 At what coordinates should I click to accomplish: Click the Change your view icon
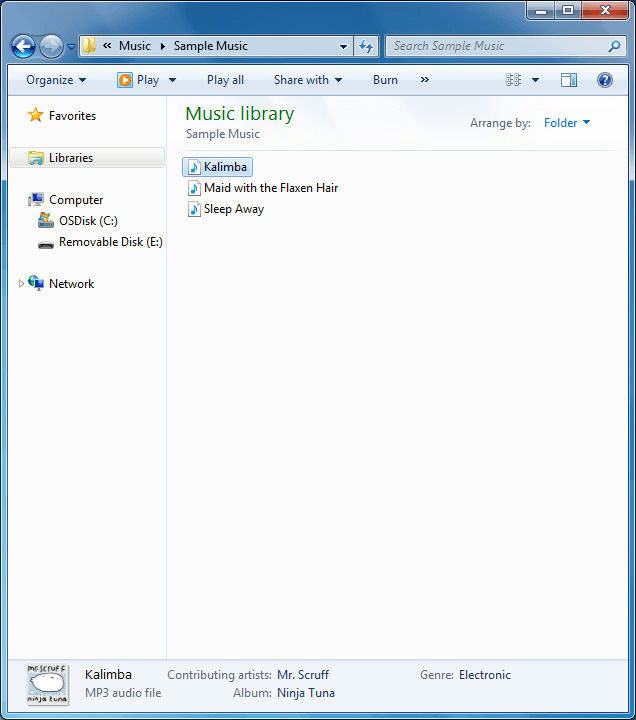point(514,80)
